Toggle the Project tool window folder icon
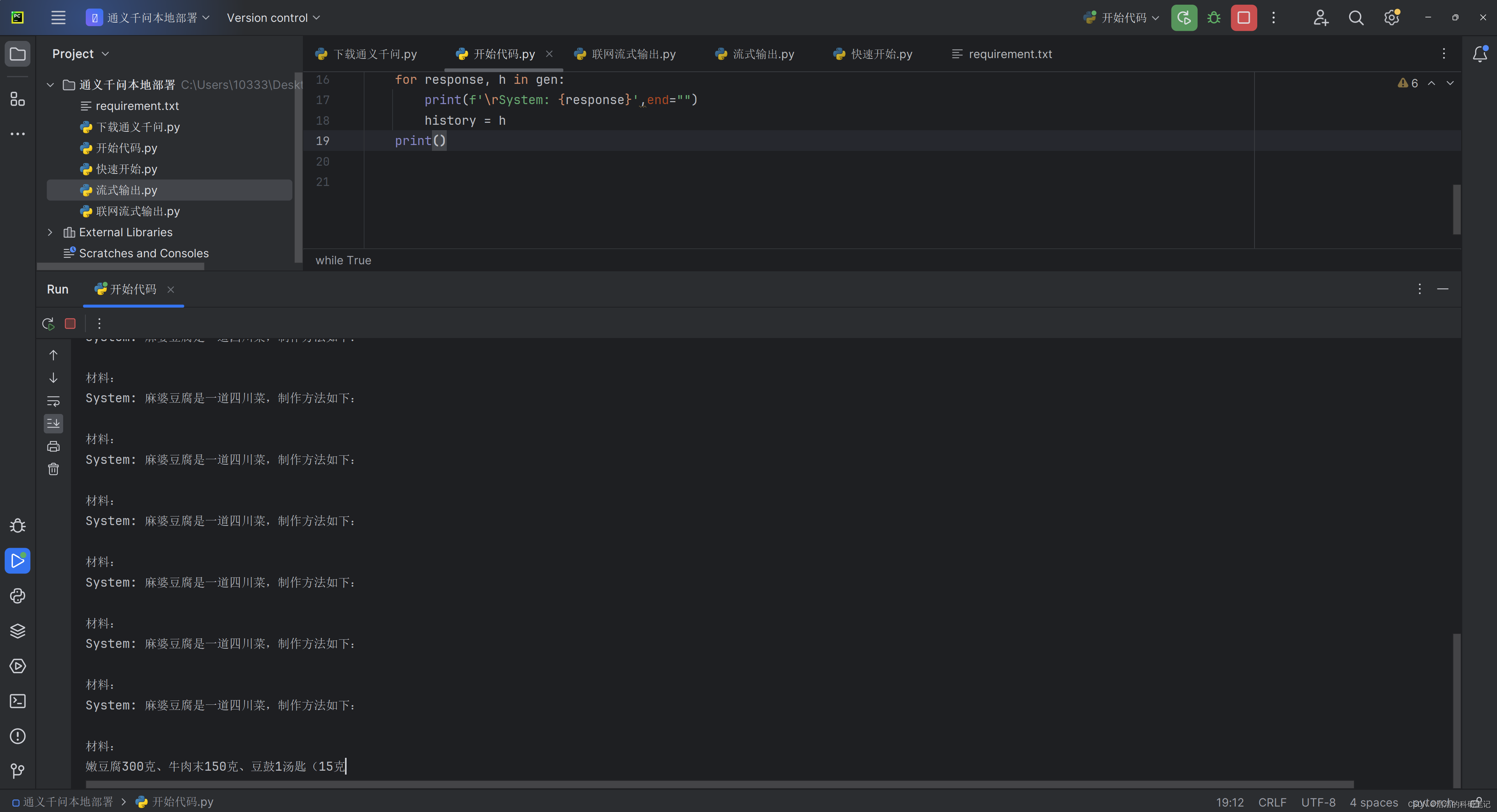1497x812 pixels. (18, 54)
